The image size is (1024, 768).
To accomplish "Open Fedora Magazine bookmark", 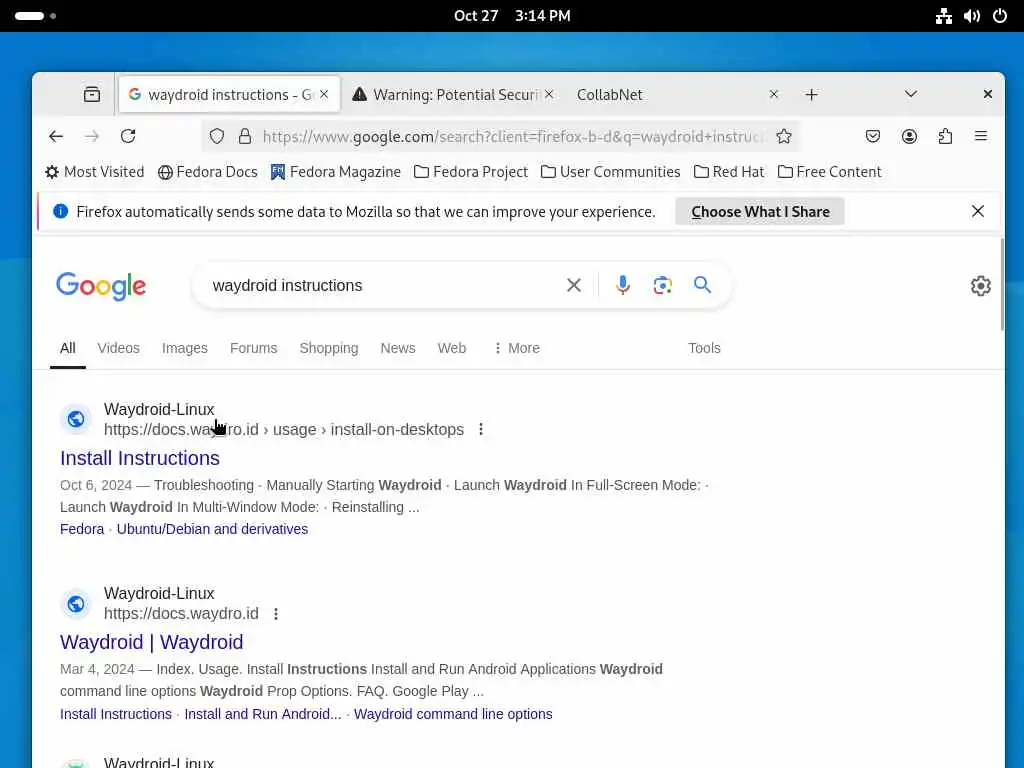I will [336, 172].
